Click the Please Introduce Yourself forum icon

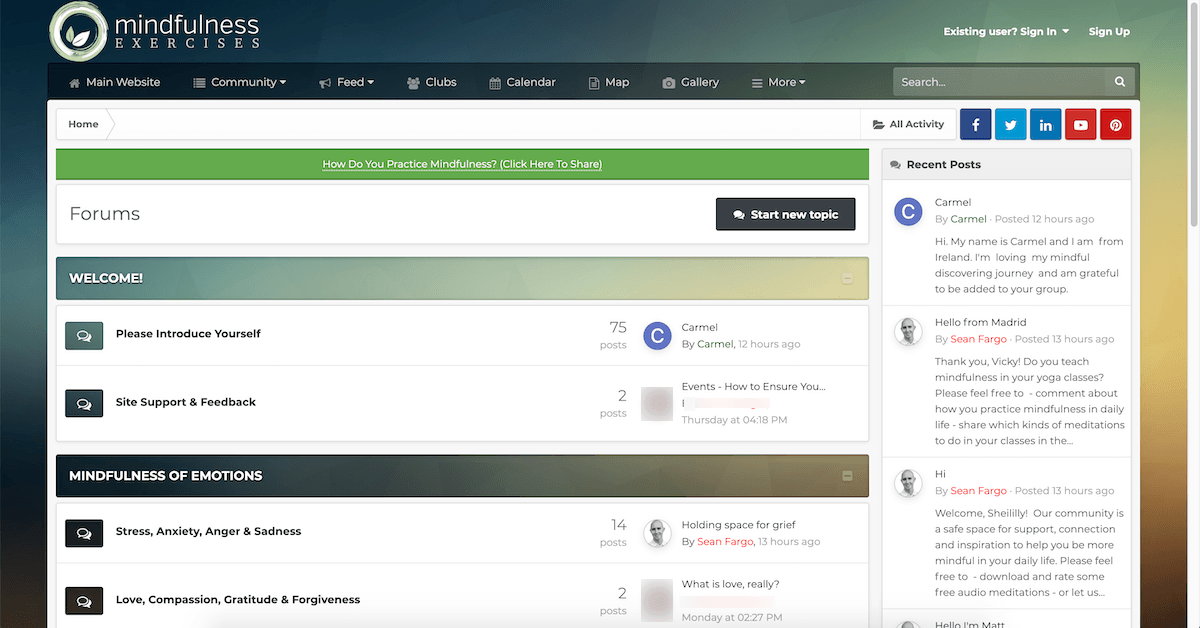[84, 335]
